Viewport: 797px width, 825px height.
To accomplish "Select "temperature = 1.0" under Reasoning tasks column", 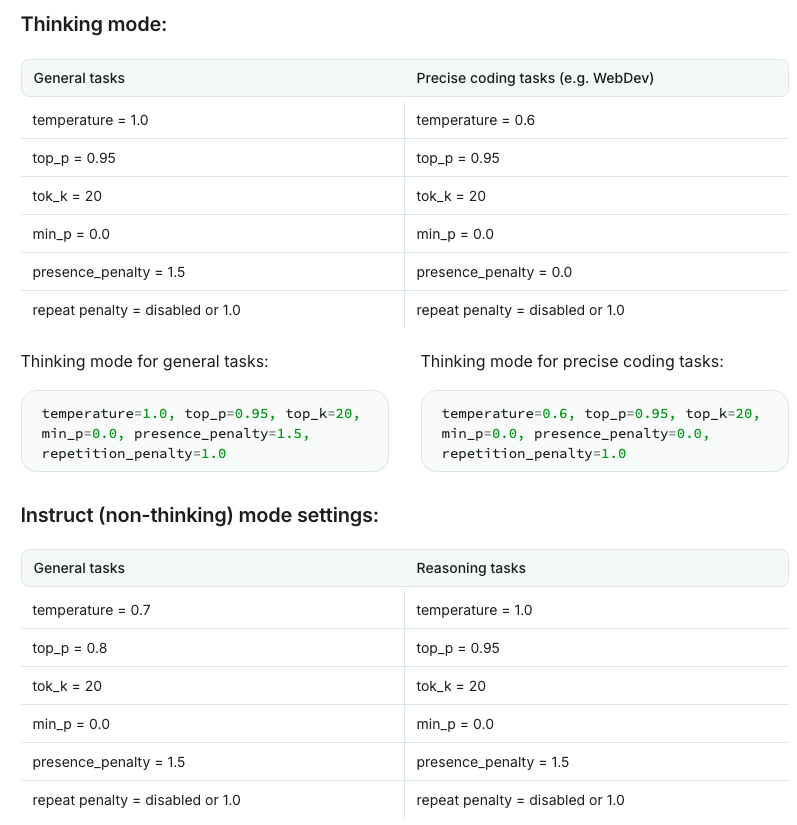I will (475, 610).
